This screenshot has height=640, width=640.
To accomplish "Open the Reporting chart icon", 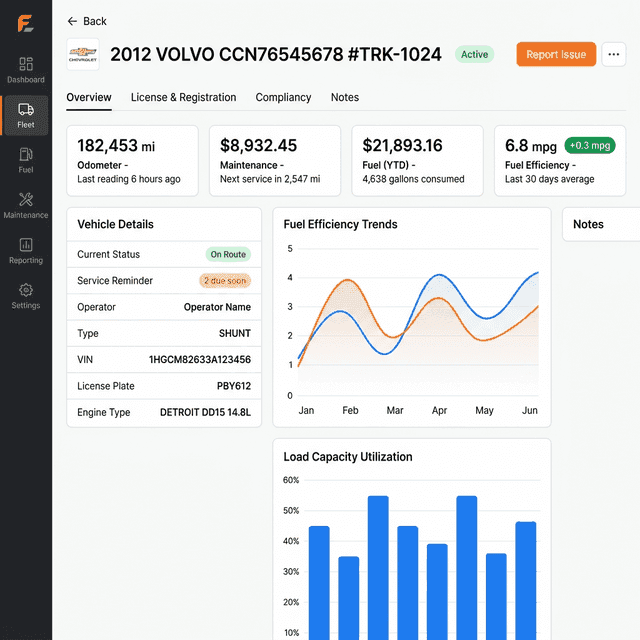I will click(x=26, y=245).
